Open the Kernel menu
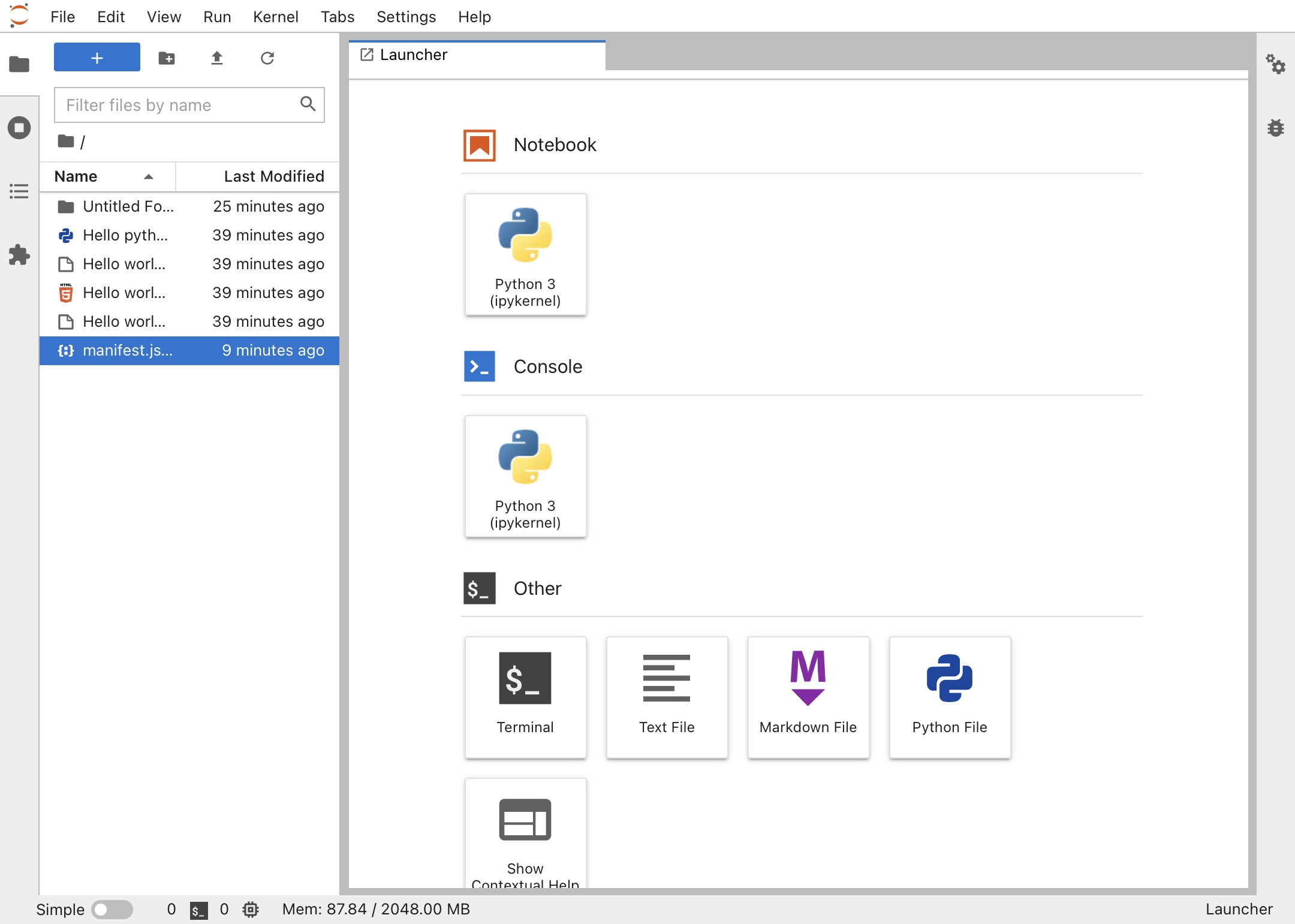Viewport: 1295px width, 924px height. [275, 17]
